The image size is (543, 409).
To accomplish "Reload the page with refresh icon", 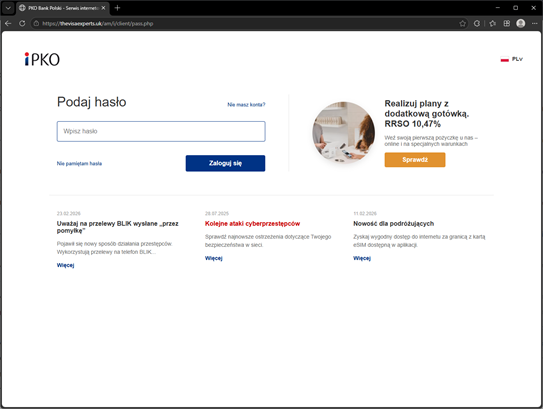I will [x=22, y=23].
